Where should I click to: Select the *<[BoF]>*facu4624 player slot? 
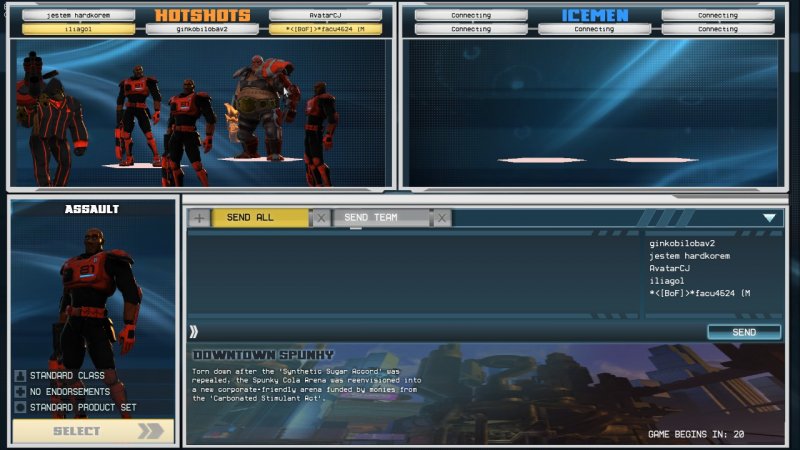tap(326, 29)
